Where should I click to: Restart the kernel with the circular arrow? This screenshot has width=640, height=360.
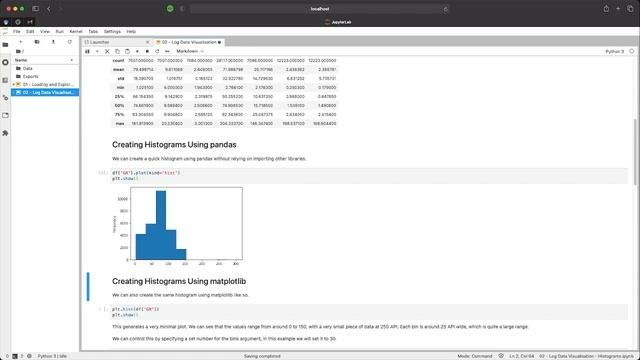(157, 51)
